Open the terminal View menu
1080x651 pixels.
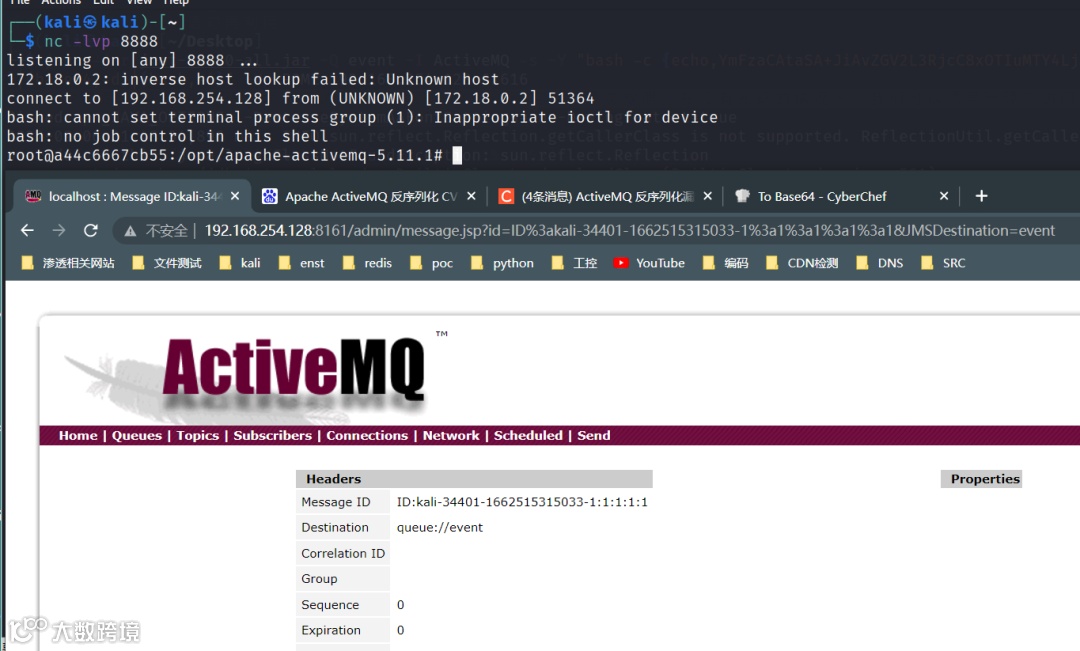click(138, 2)
